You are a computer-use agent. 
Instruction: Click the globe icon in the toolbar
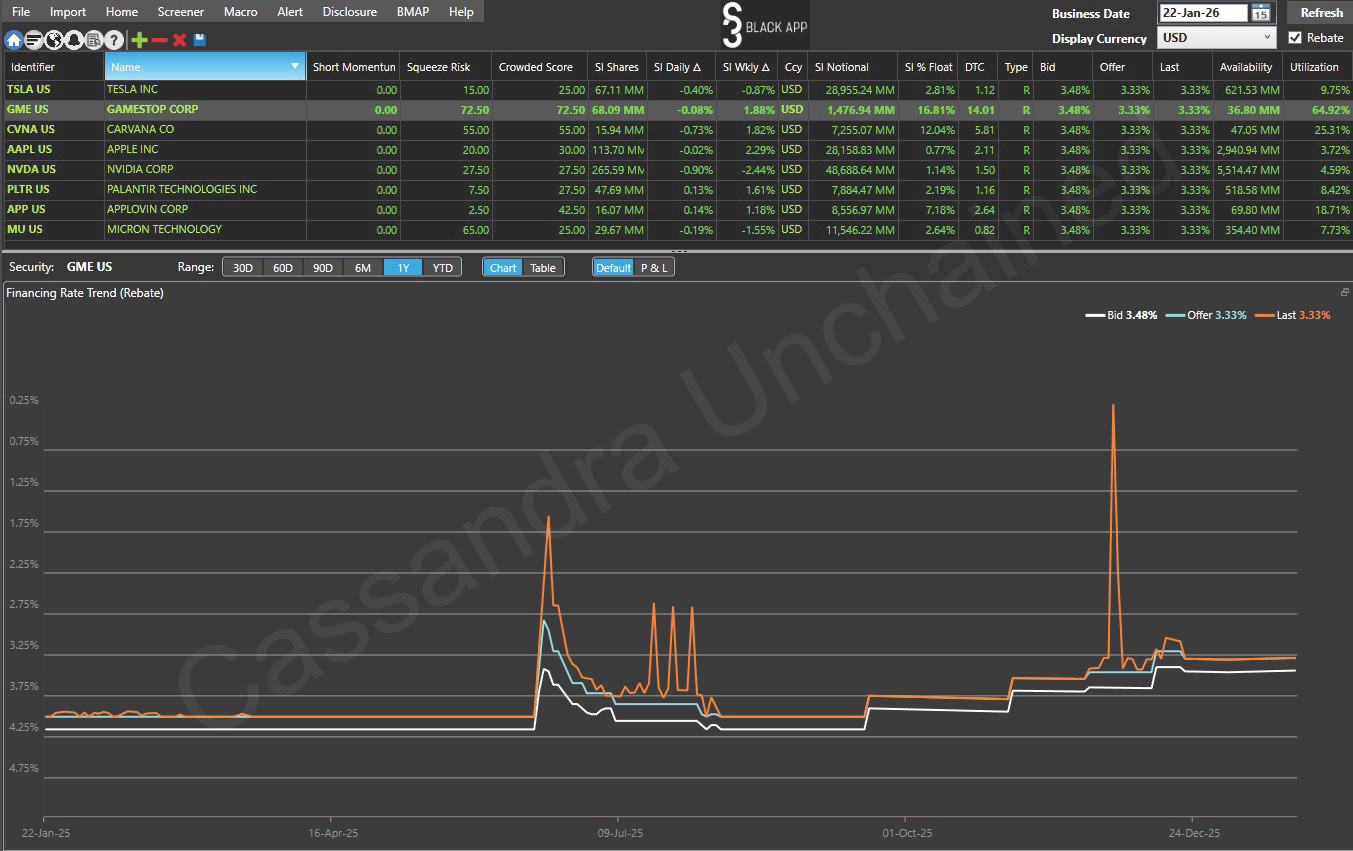click(53, 40)
